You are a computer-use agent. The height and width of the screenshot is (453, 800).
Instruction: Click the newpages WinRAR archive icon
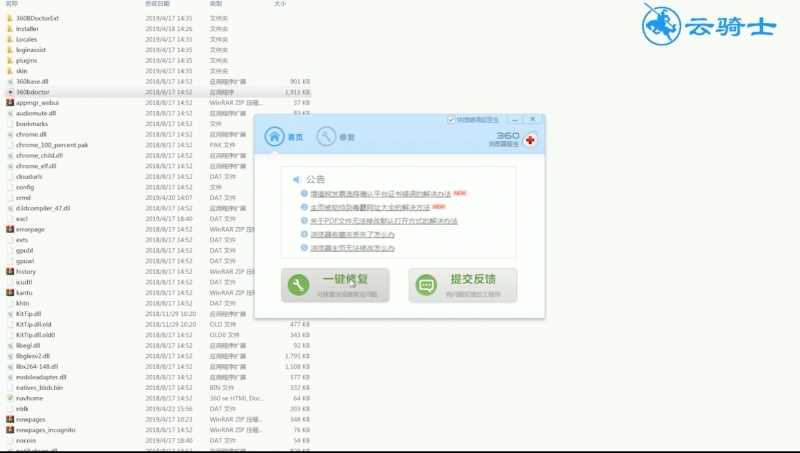[10, 419]
